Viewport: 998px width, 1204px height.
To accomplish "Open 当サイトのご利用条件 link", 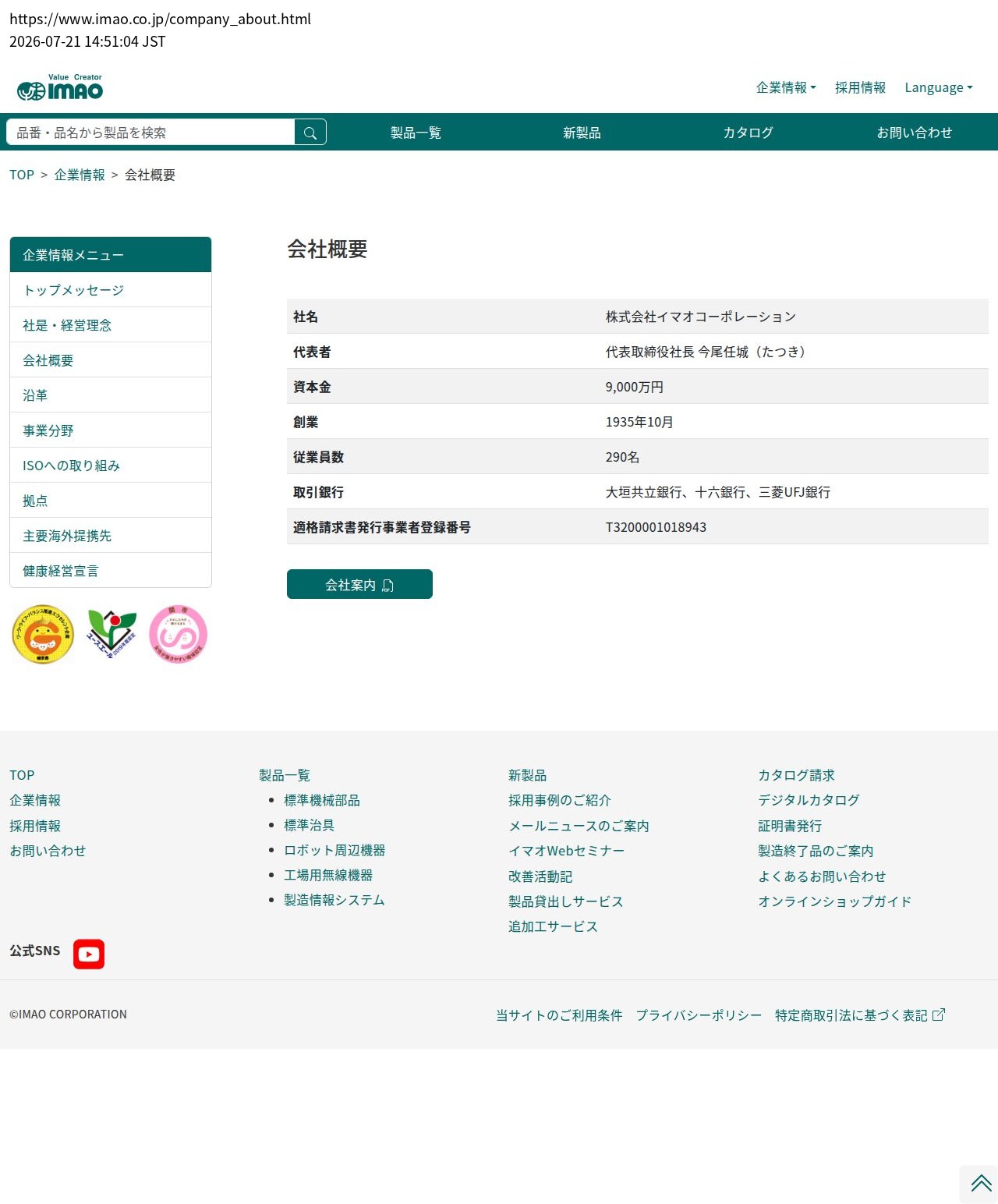I will click(x=559, y=1015).
